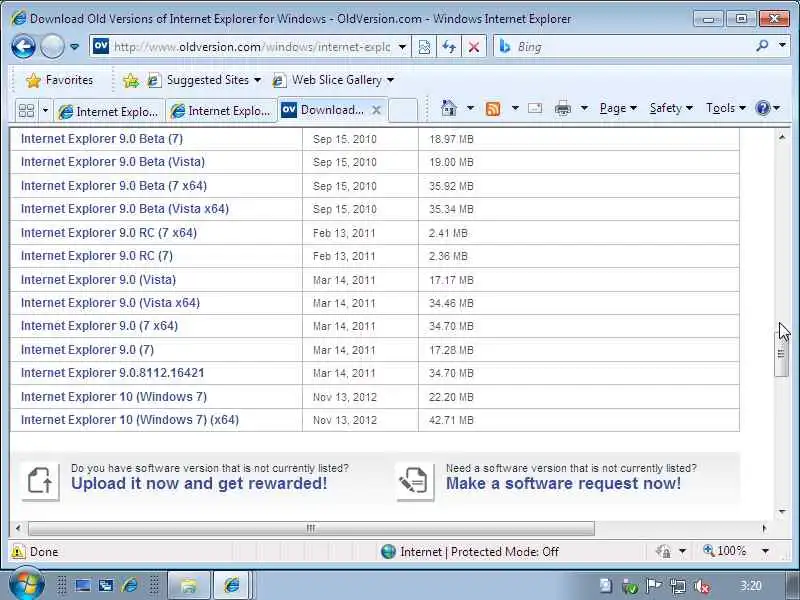800x600 pixels.
Task: Refresh the page with the Refresh icon
Action: click(x=449, y=47)
